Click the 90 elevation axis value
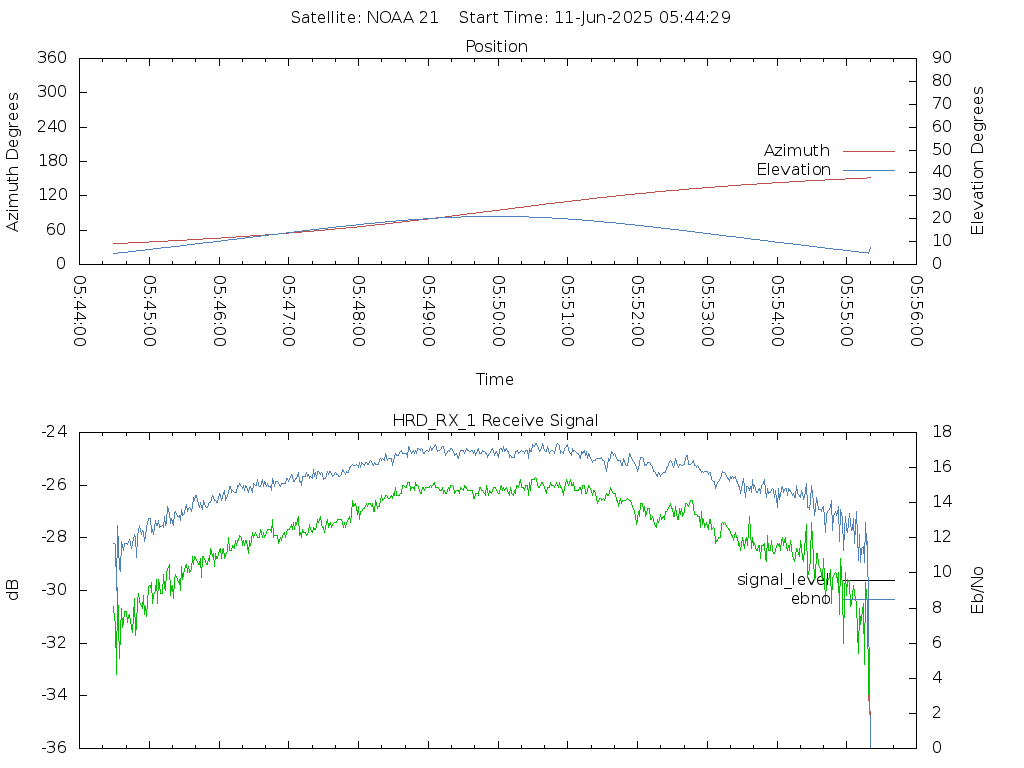The height and width of the screenshot is (768, 1024). pos(942,57)
